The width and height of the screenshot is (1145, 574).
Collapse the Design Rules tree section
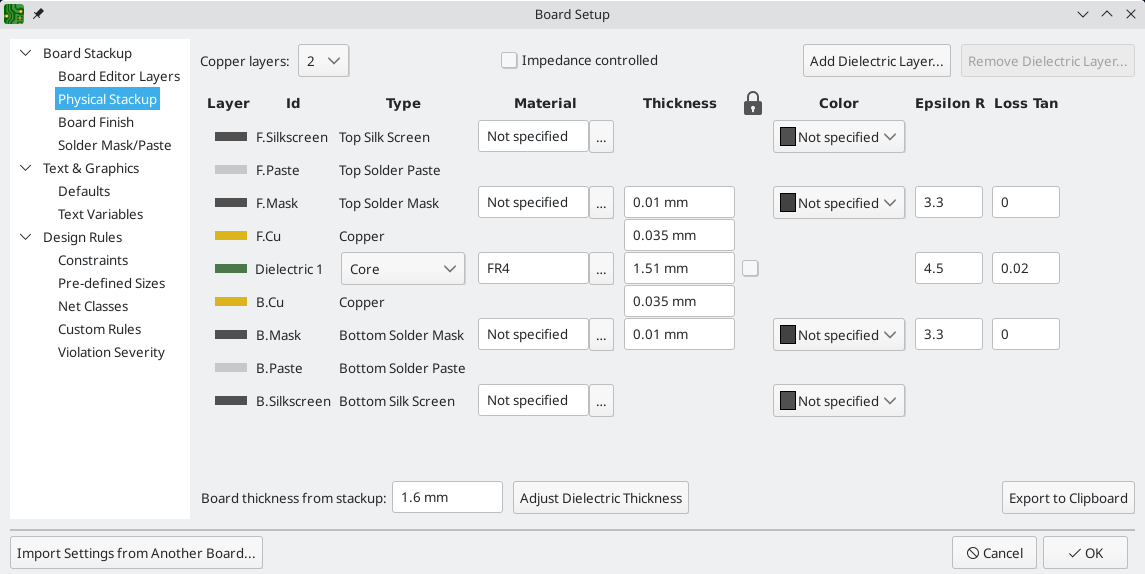(x=26, y=238)
